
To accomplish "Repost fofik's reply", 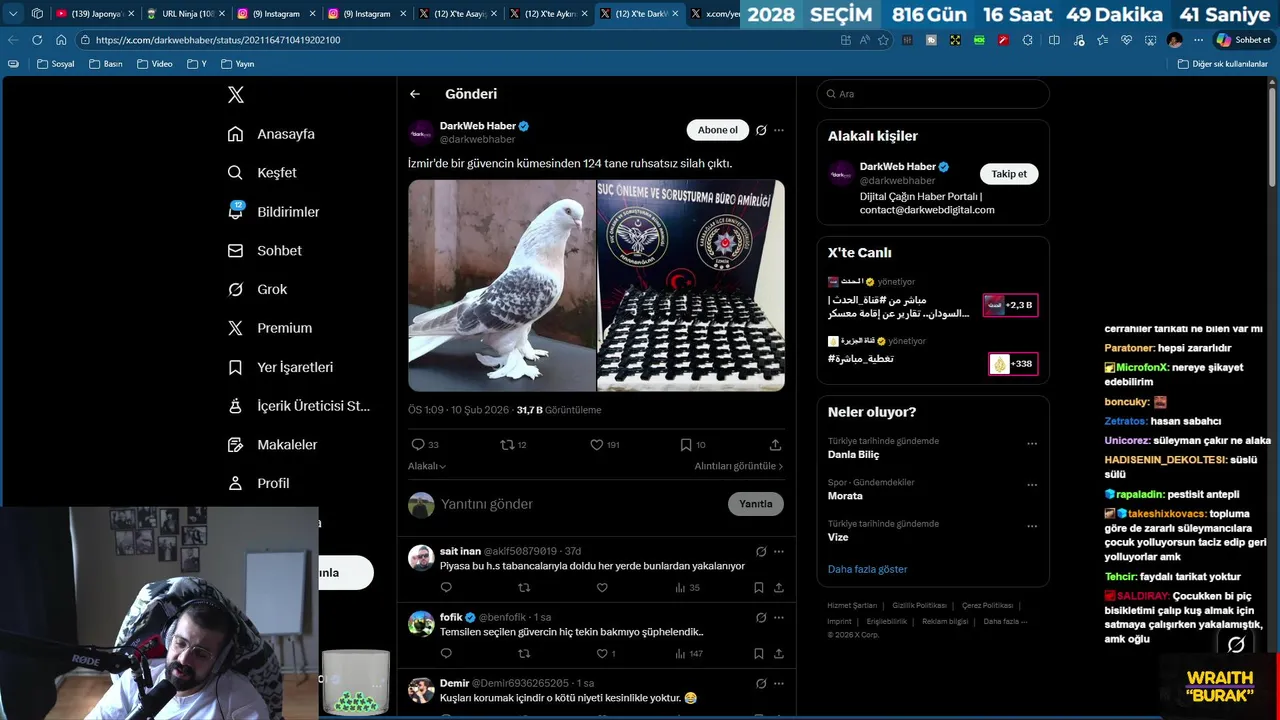I will coord(524,654).
